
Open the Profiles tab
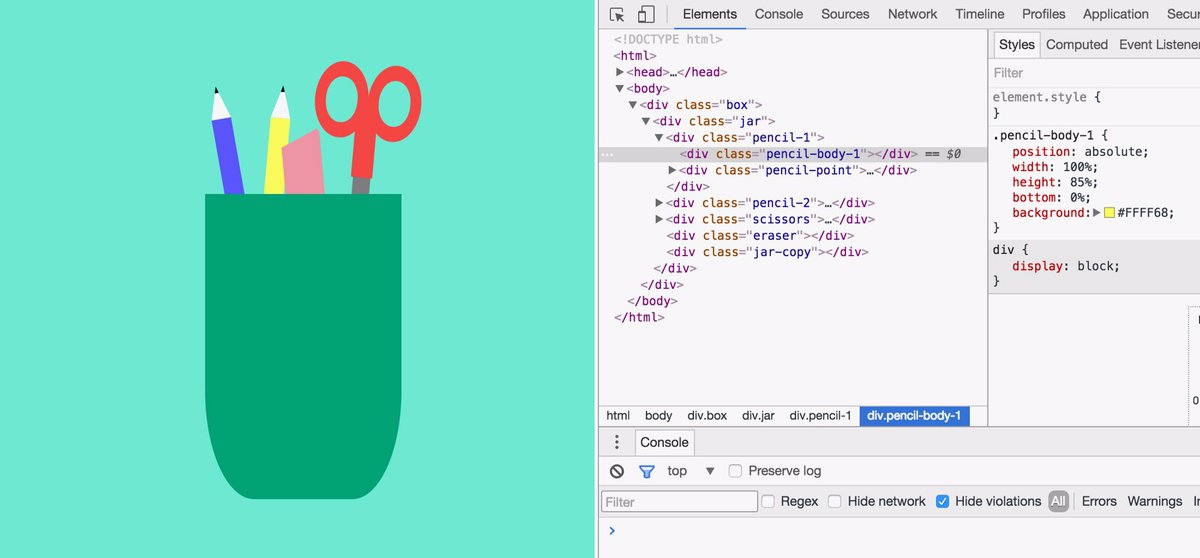tap(1044, 14)
